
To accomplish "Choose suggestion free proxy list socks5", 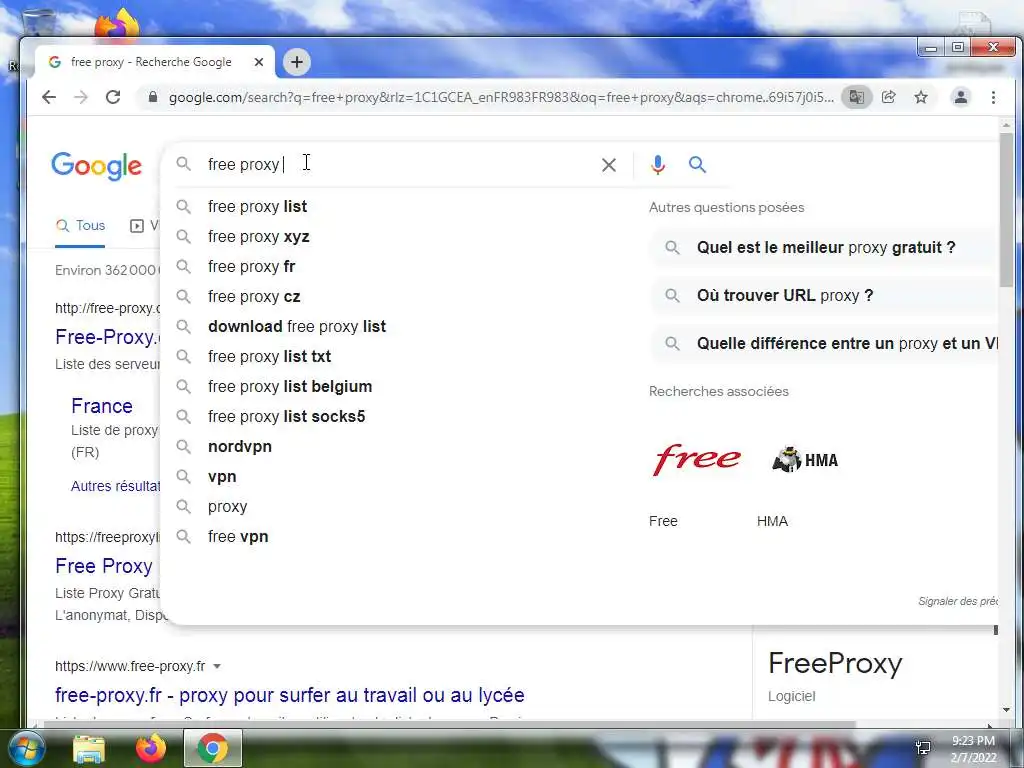I will pyautogui.click(x=286, y=417).
